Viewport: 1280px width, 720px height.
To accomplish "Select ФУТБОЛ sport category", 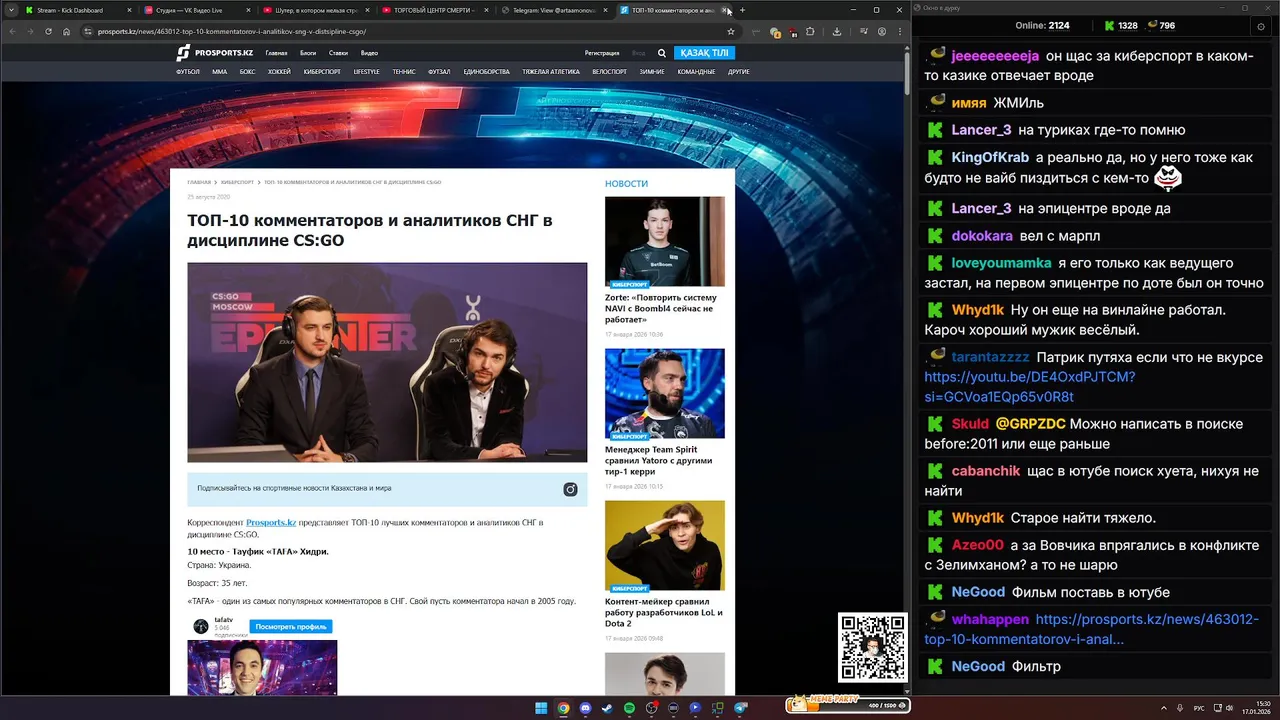I will coord(188,72).
